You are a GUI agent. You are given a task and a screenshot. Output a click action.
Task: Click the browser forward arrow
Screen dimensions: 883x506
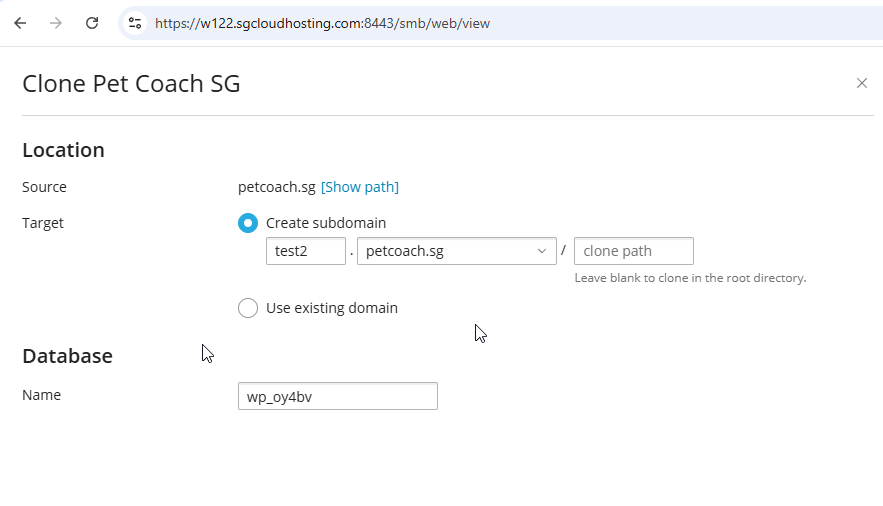(56, 23)
